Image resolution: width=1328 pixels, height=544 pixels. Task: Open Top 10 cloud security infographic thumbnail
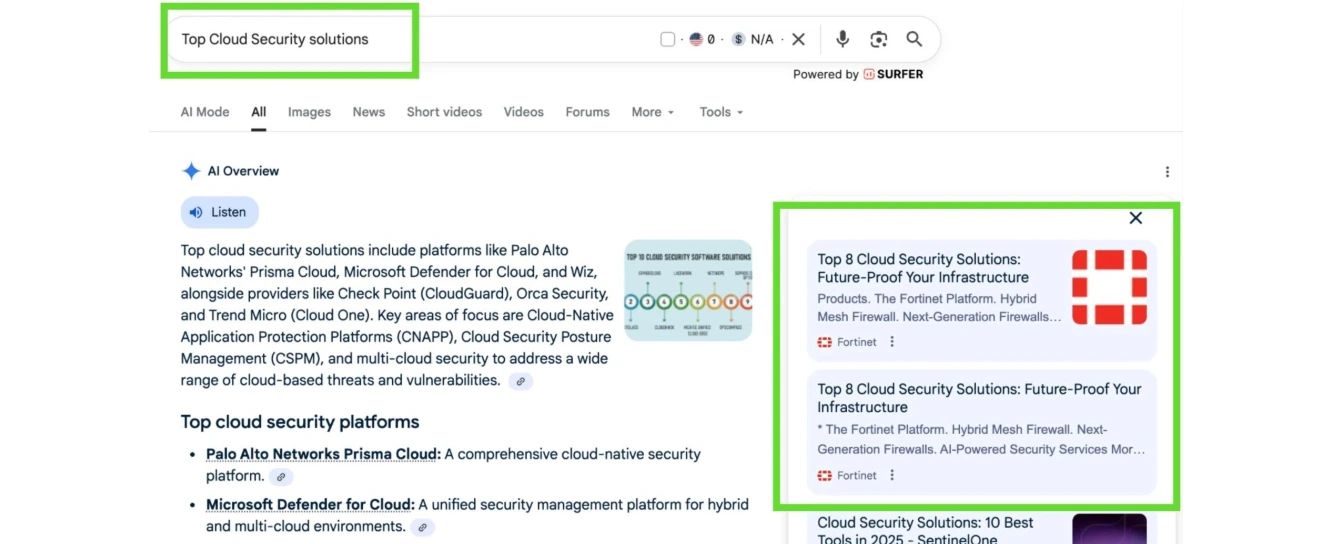click(688, 290)
